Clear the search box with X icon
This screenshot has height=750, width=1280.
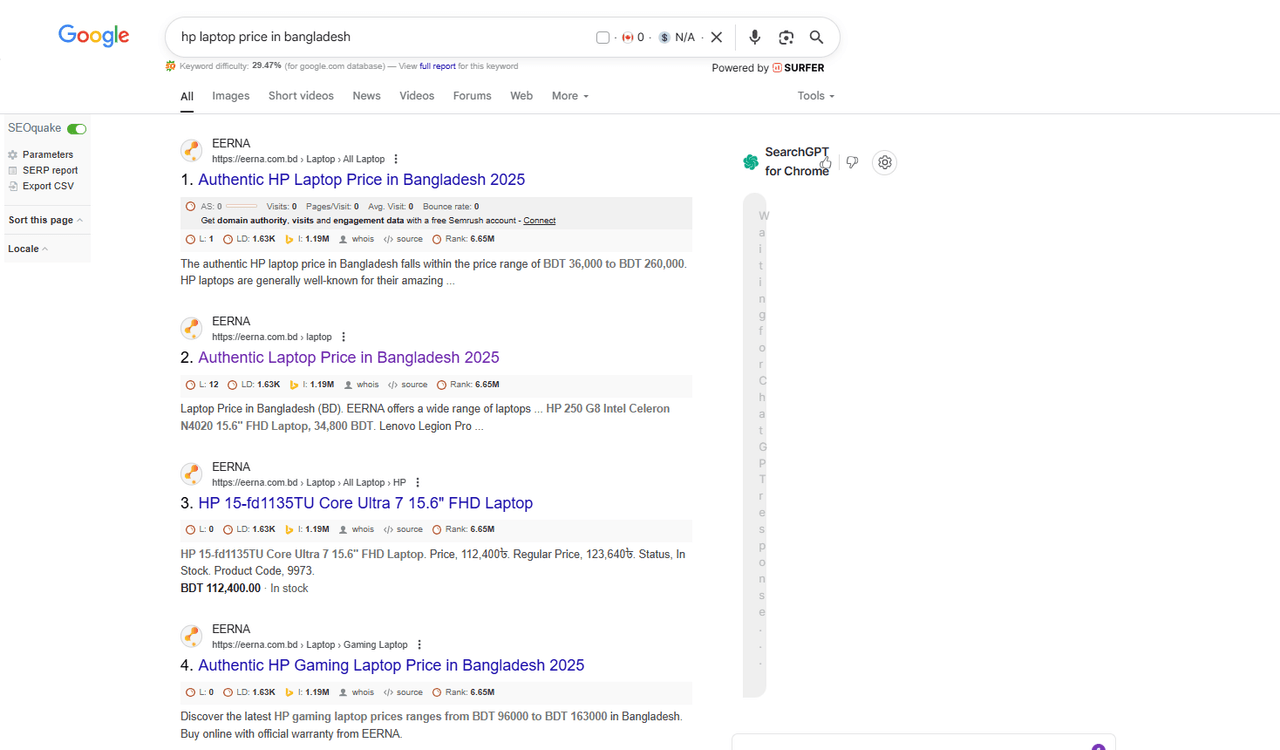716,37
